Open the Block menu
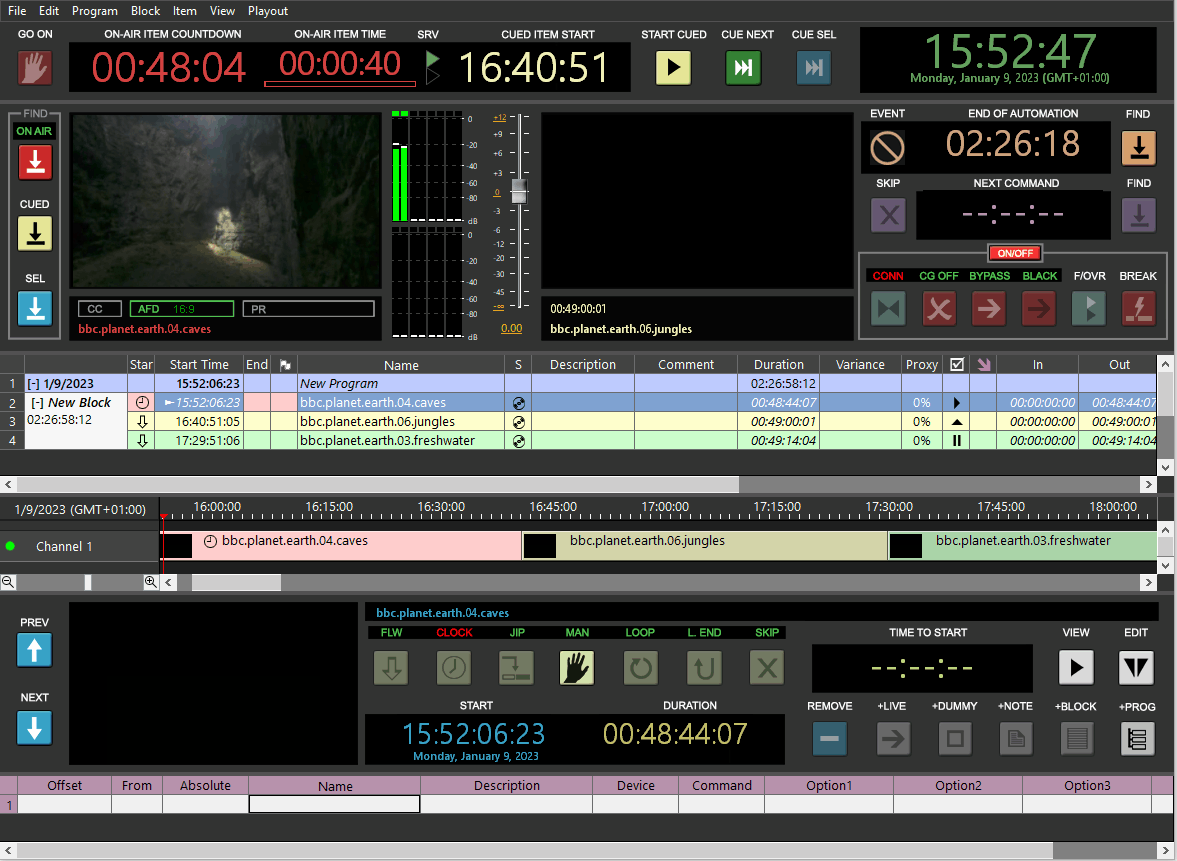This screenshot has height=861, width=1177. point(145,11)
